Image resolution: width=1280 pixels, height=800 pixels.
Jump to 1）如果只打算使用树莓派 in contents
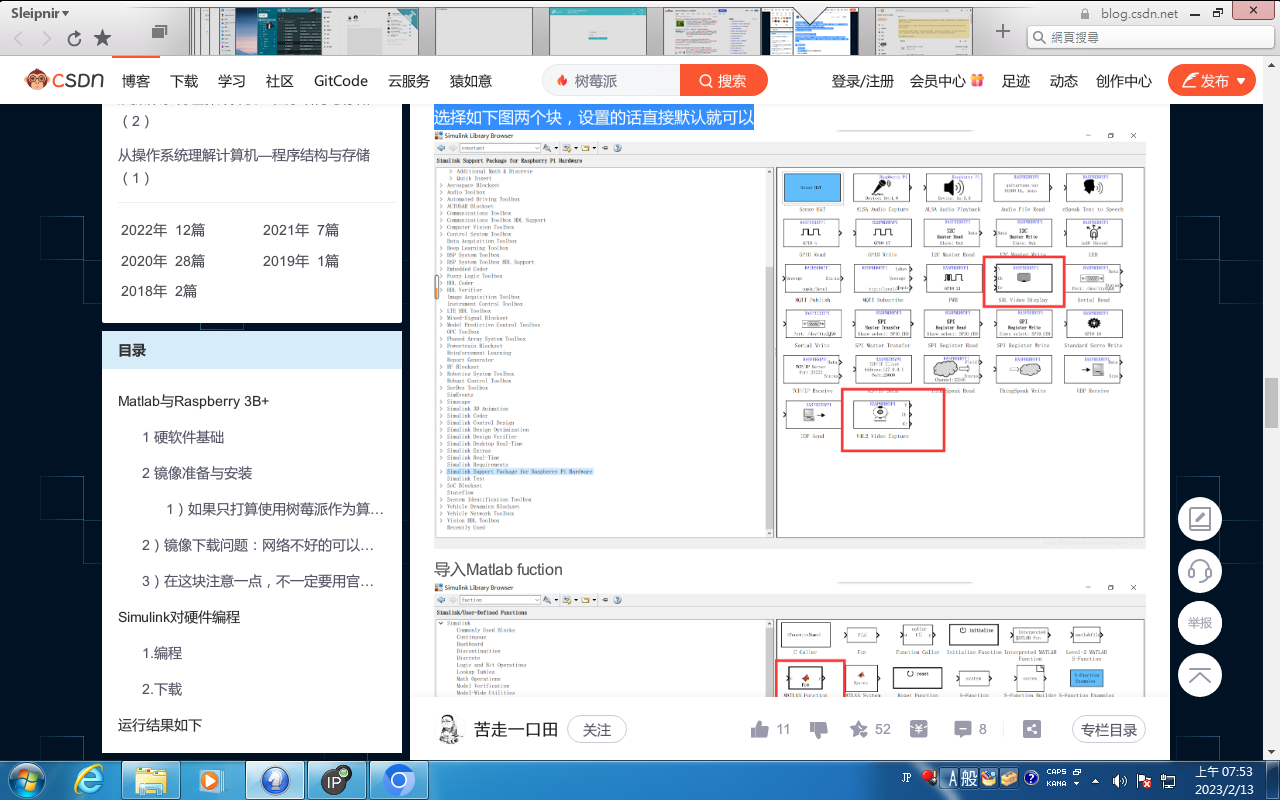275,509
